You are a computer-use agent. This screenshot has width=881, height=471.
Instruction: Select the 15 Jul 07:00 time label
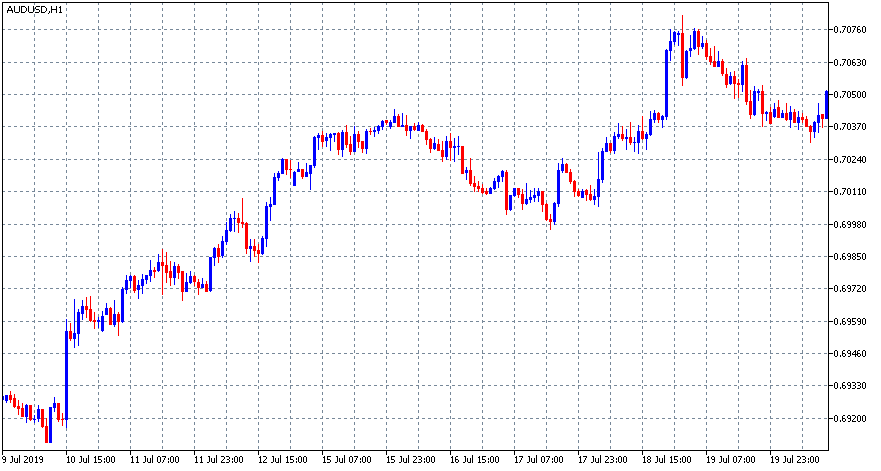pyautogui.click(x=347, y=460)
